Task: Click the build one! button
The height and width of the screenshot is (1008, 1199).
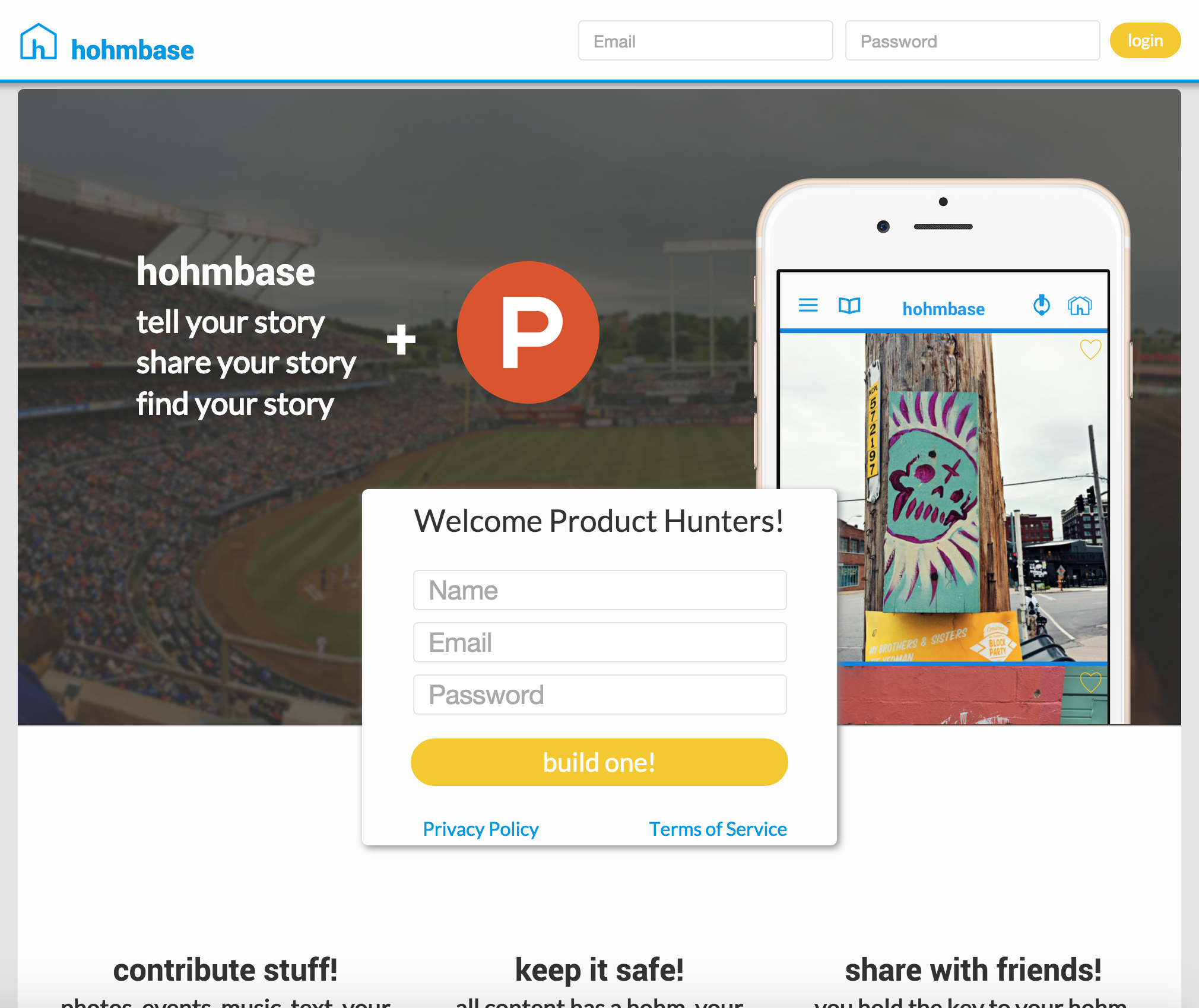Action: coord(599,762)
